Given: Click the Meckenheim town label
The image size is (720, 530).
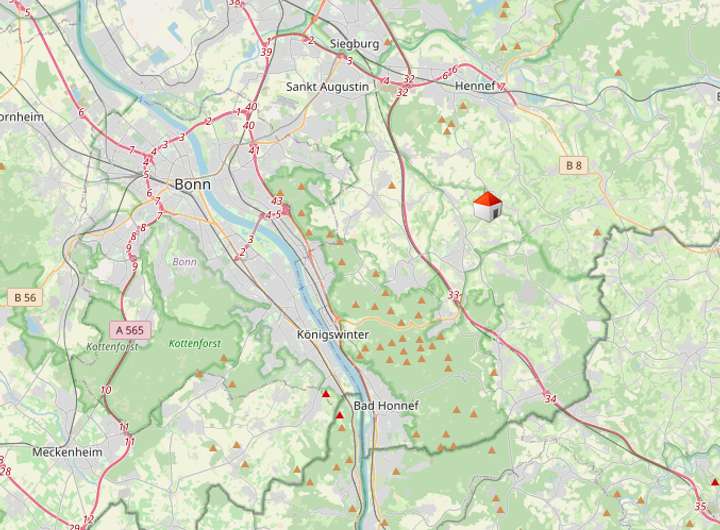Looking at the screenshot, I should (x=68, y=452).
